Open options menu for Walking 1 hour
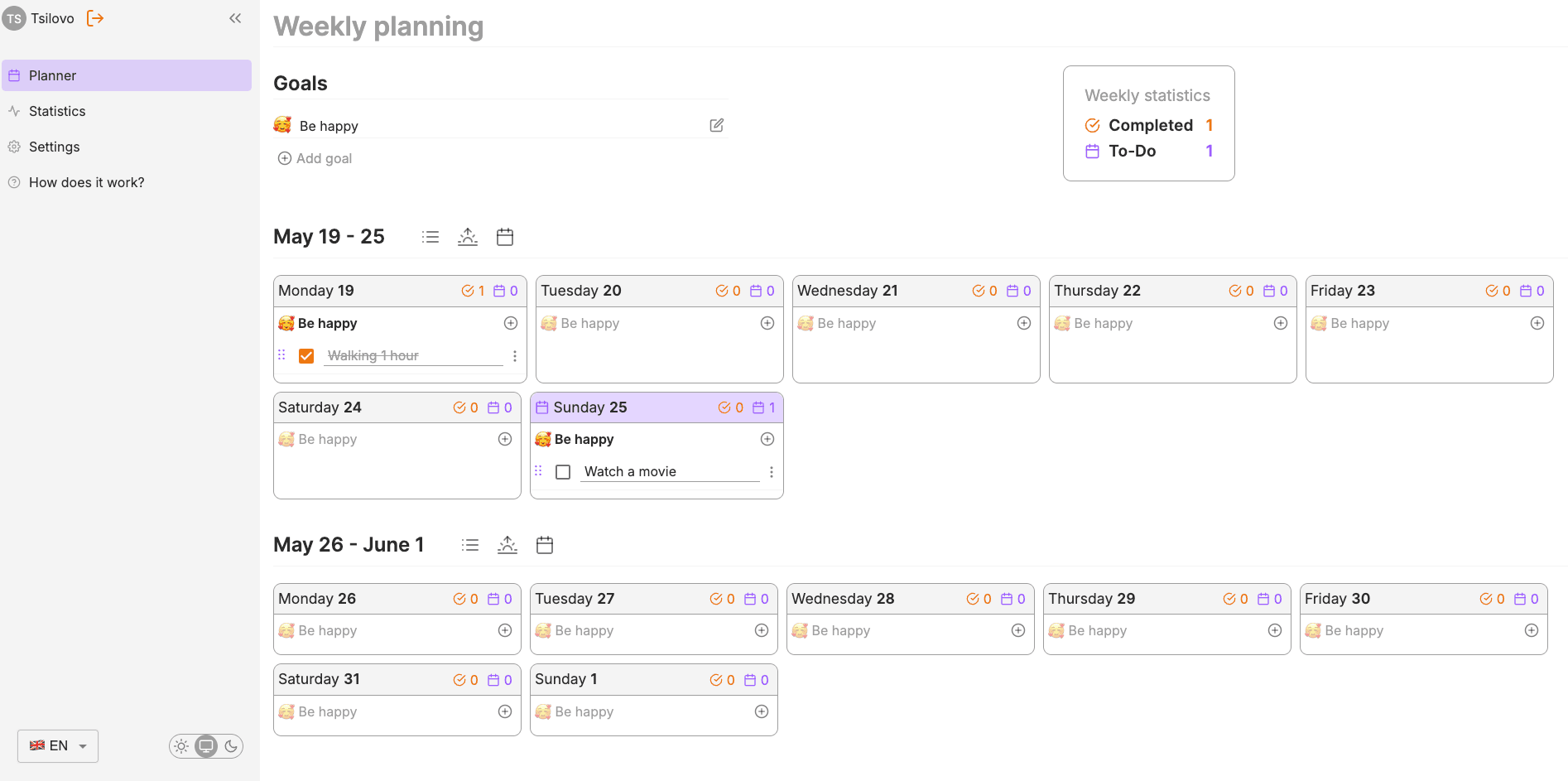The image size is (1568, 781). point(515,356)
